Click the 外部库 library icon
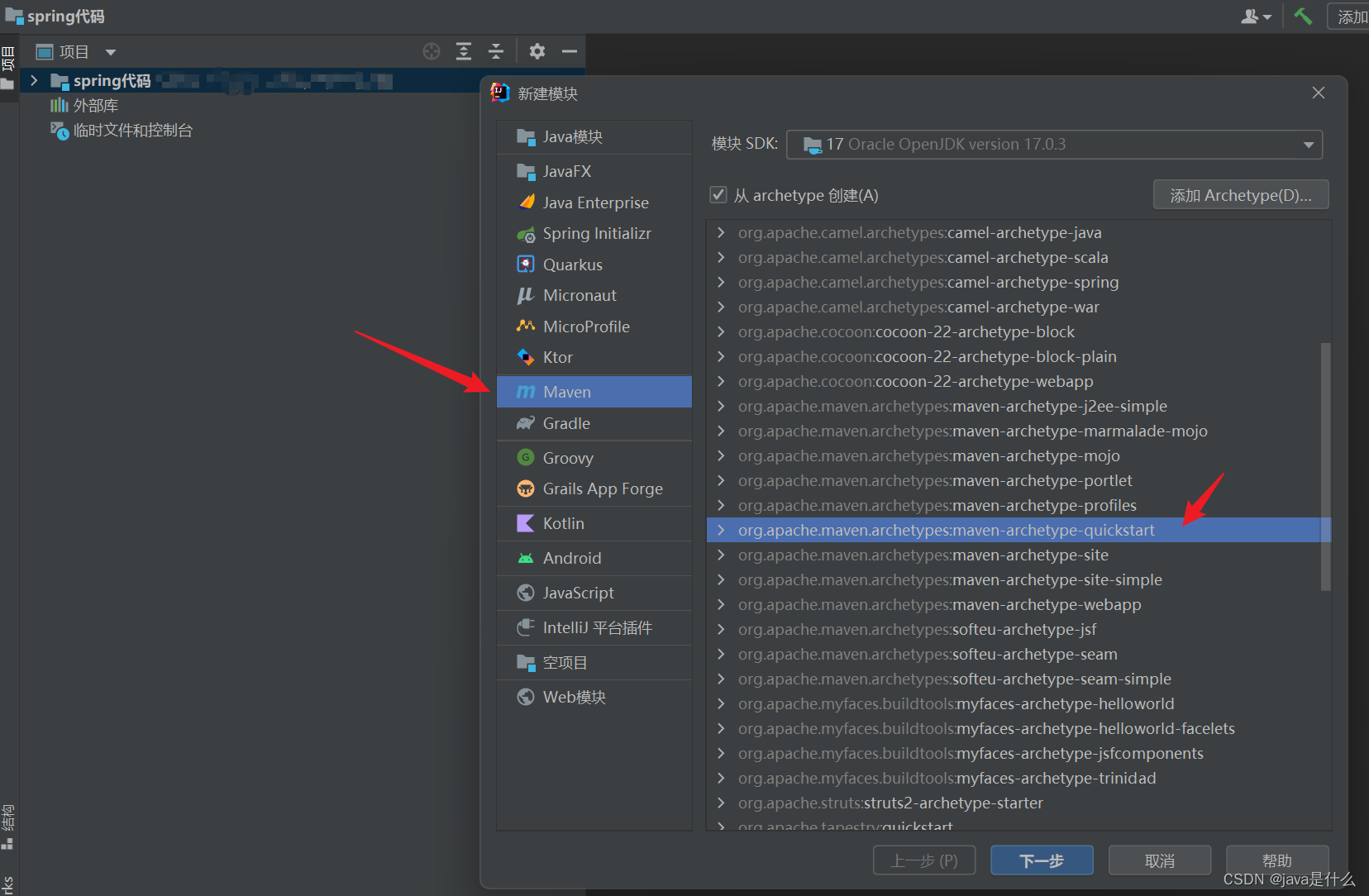This screenshot has width=1369, height=896. point(60,105)
